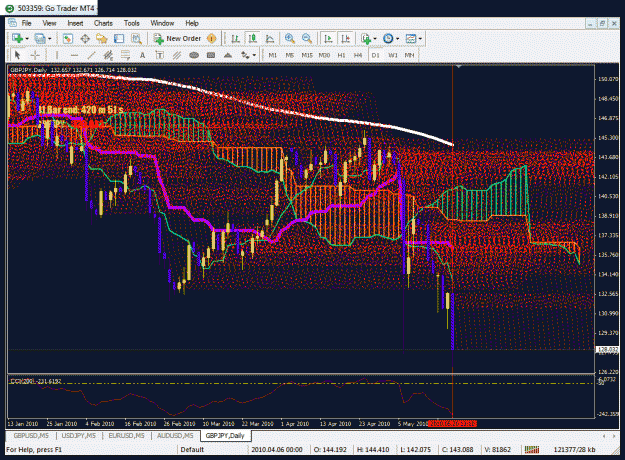This screenshot has width=625, height=460.
Task: Click the connection status 121377/28 kb
Action: click(x=574, y=450)
